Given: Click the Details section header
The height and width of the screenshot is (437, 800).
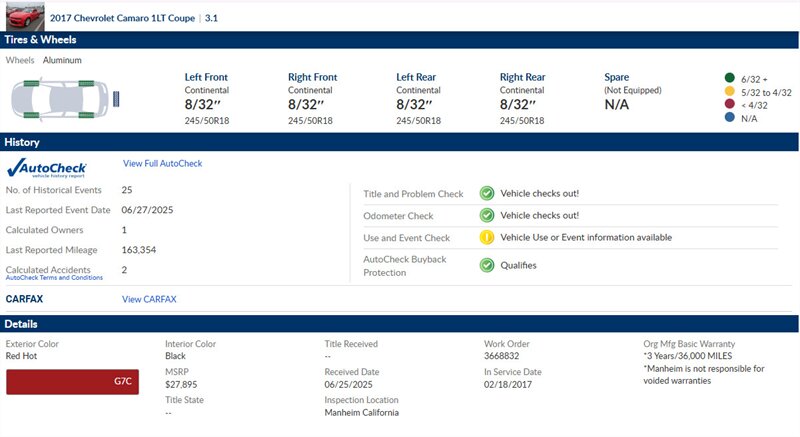Looking at the screenshot, I should pos(399,324).
